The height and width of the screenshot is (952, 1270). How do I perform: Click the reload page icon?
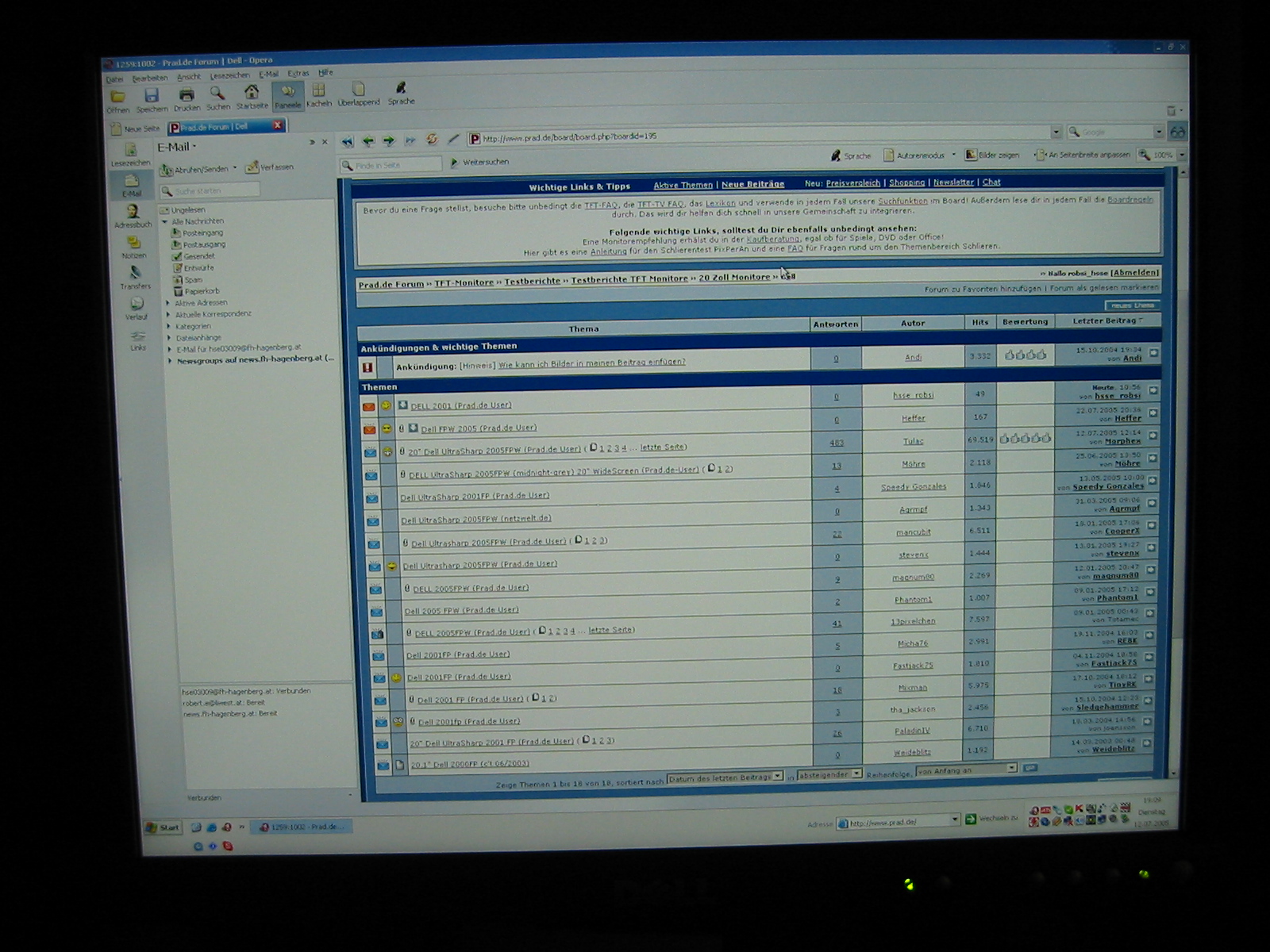coord(432,140)
